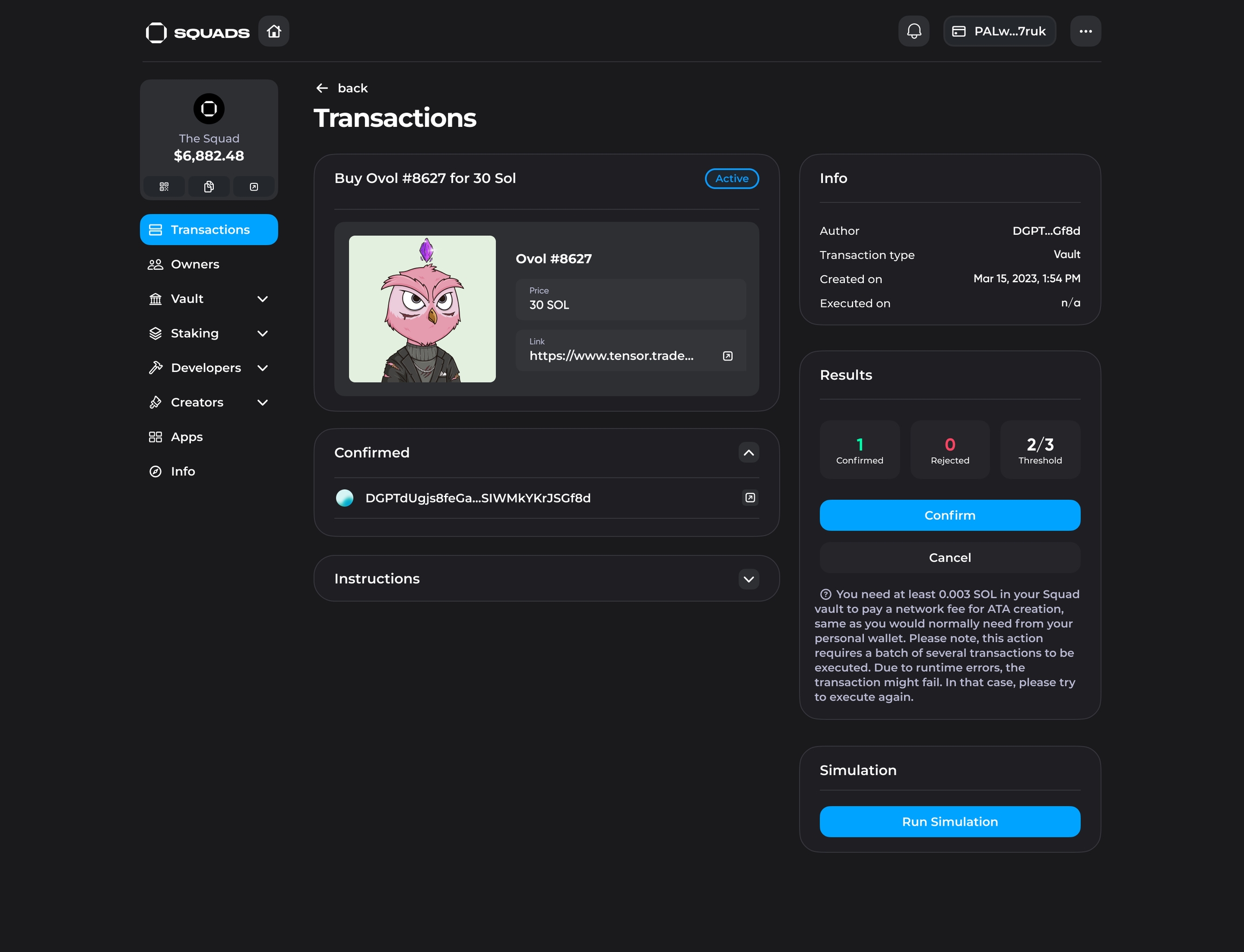Open the three-dot more options menu
The image size is (1244, 952).
1085,31
